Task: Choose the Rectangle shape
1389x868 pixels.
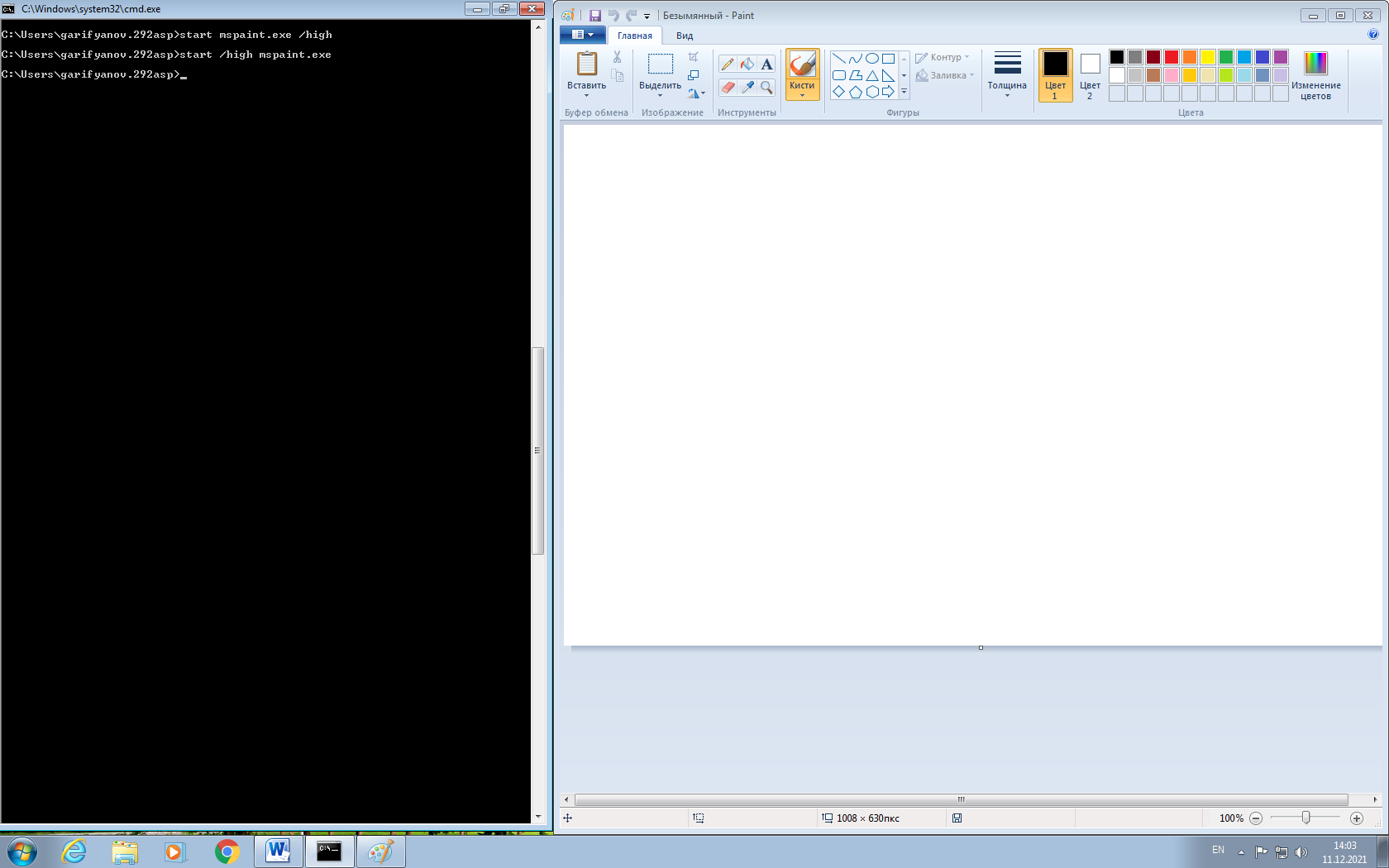Action: coord(888,59)
